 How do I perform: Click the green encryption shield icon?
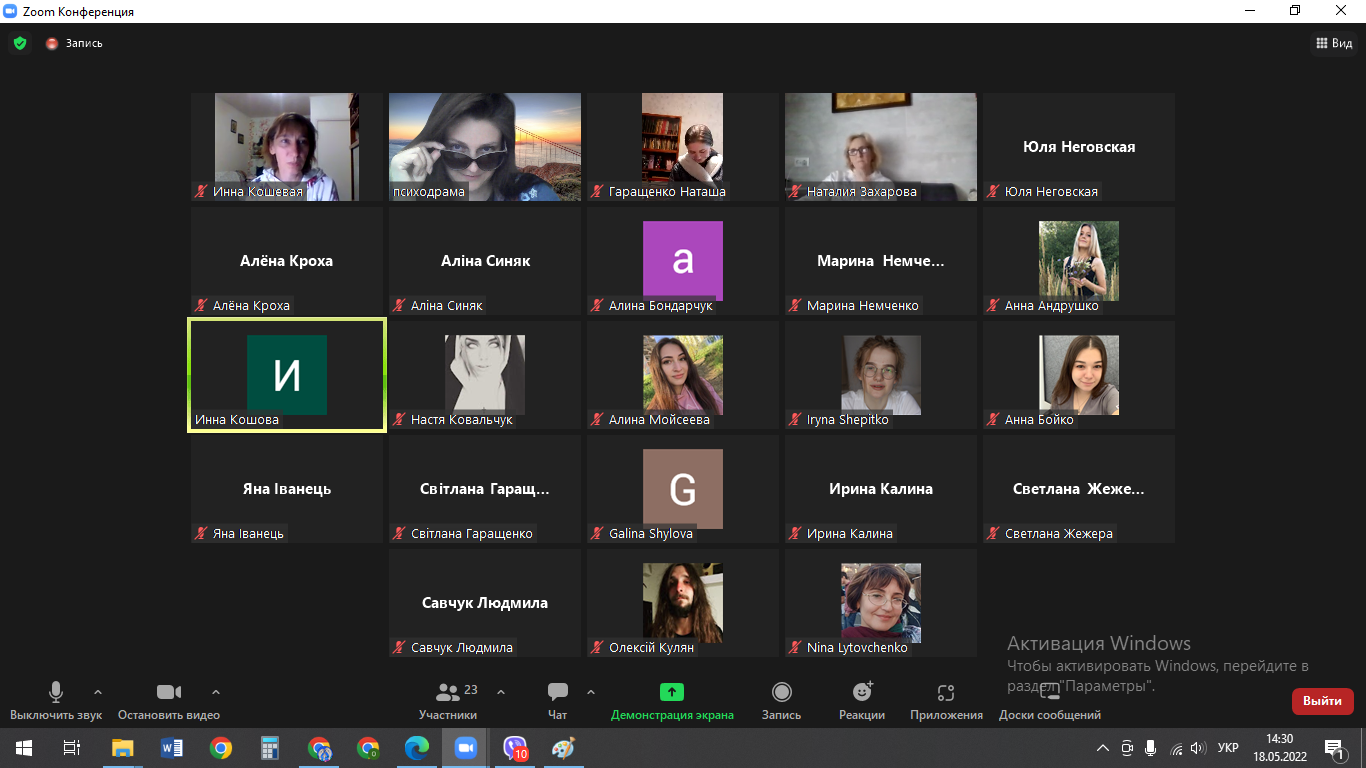[20, 43]
